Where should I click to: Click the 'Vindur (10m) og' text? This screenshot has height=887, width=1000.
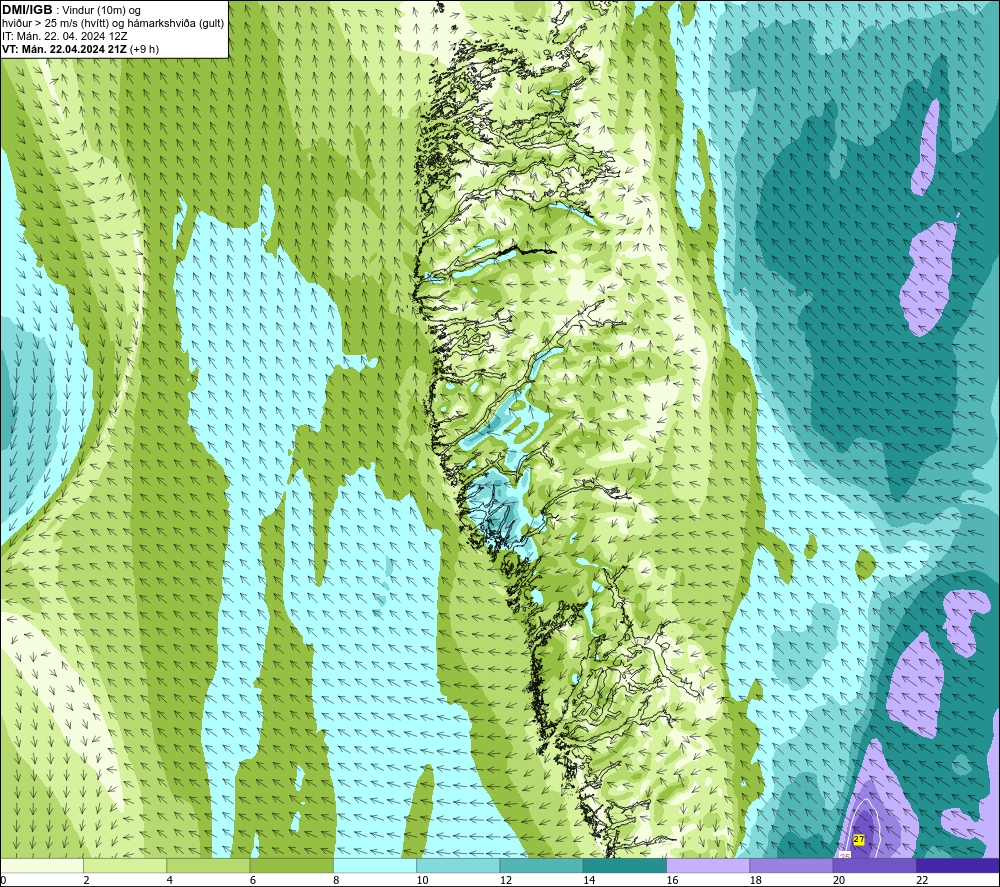coord(102,11)
